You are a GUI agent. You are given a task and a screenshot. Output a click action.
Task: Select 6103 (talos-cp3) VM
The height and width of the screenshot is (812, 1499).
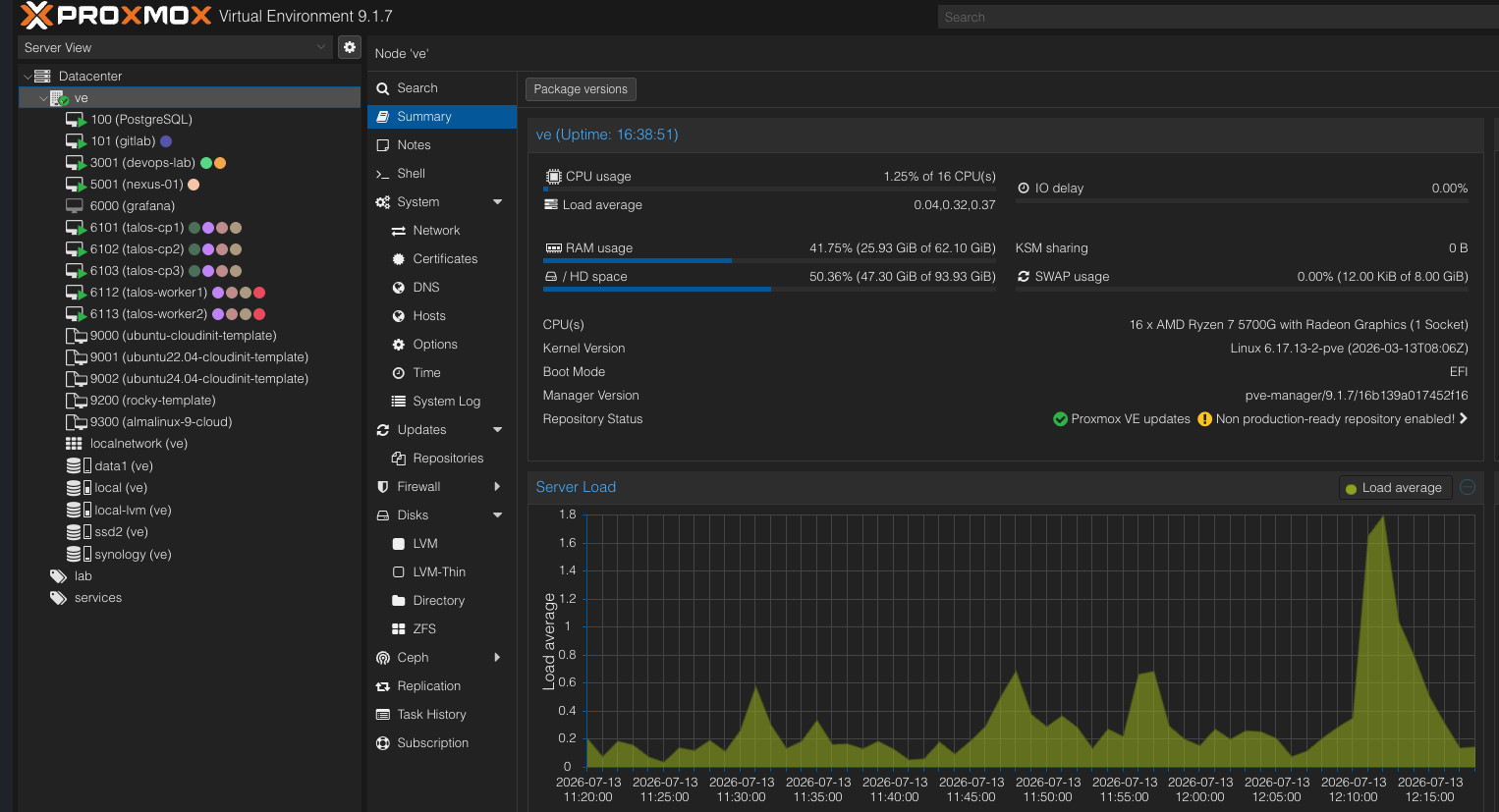click(x=138, y=271)
